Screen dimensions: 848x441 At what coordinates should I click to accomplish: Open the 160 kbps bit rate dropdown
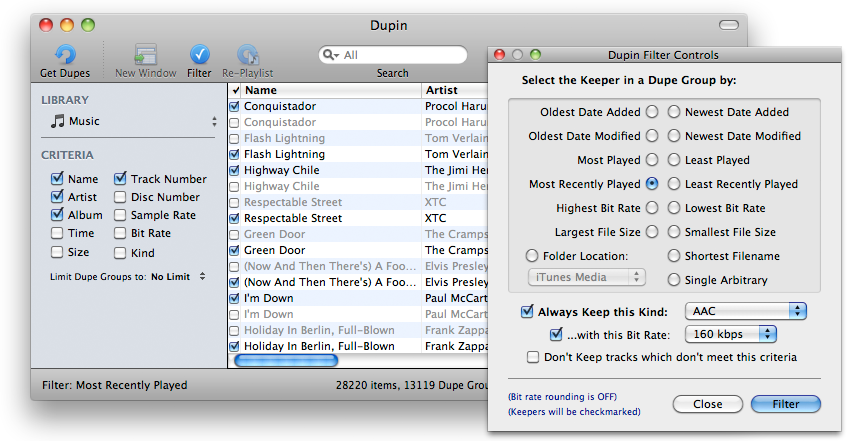pyautogui.click(x=731, y=334)
